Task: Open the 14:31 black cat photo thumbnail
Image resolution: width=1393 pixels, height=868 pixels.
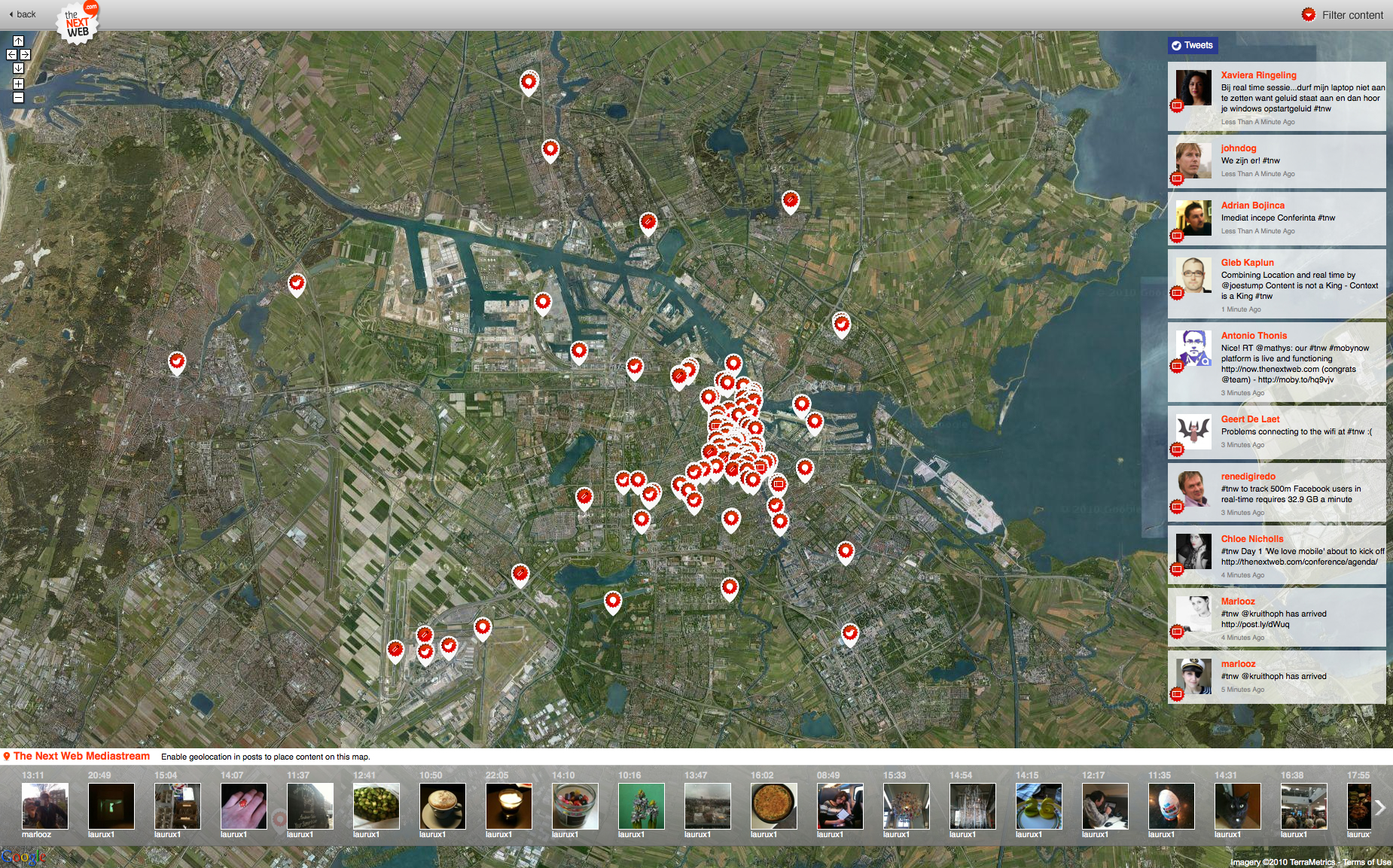Action: point(1237,806)
